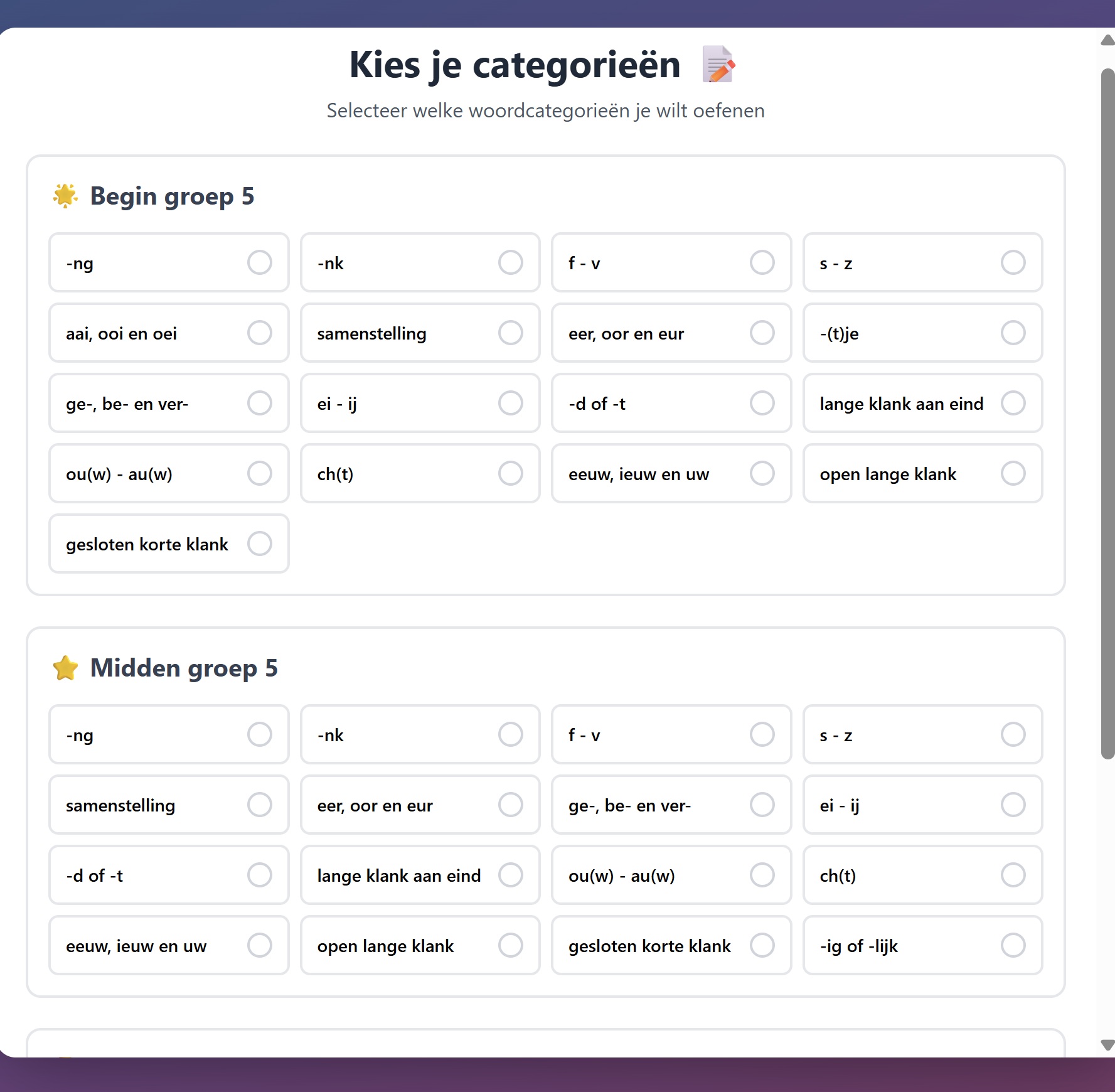Select 'open lange klank' in Begin groep 5
The height and width of the screenshot is (1092, 1115).
pyautogui.click(x=922, y=473)
